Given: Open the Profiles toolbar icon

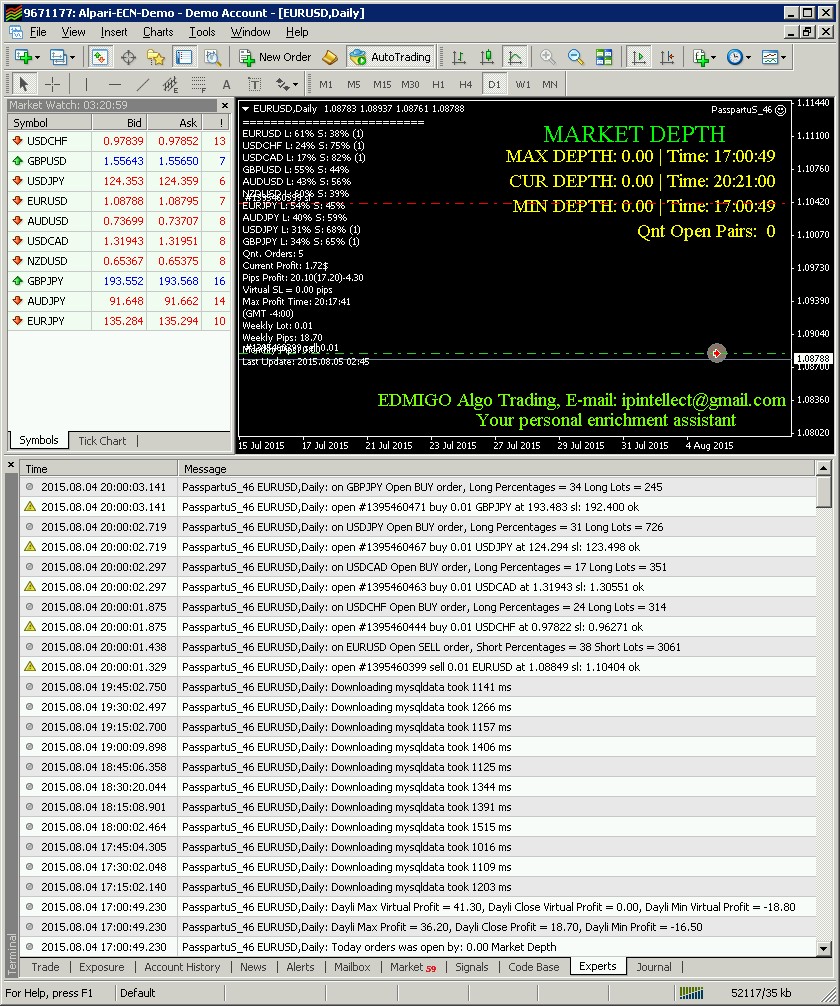Looking at the screenshot, I should click(58, 57).
